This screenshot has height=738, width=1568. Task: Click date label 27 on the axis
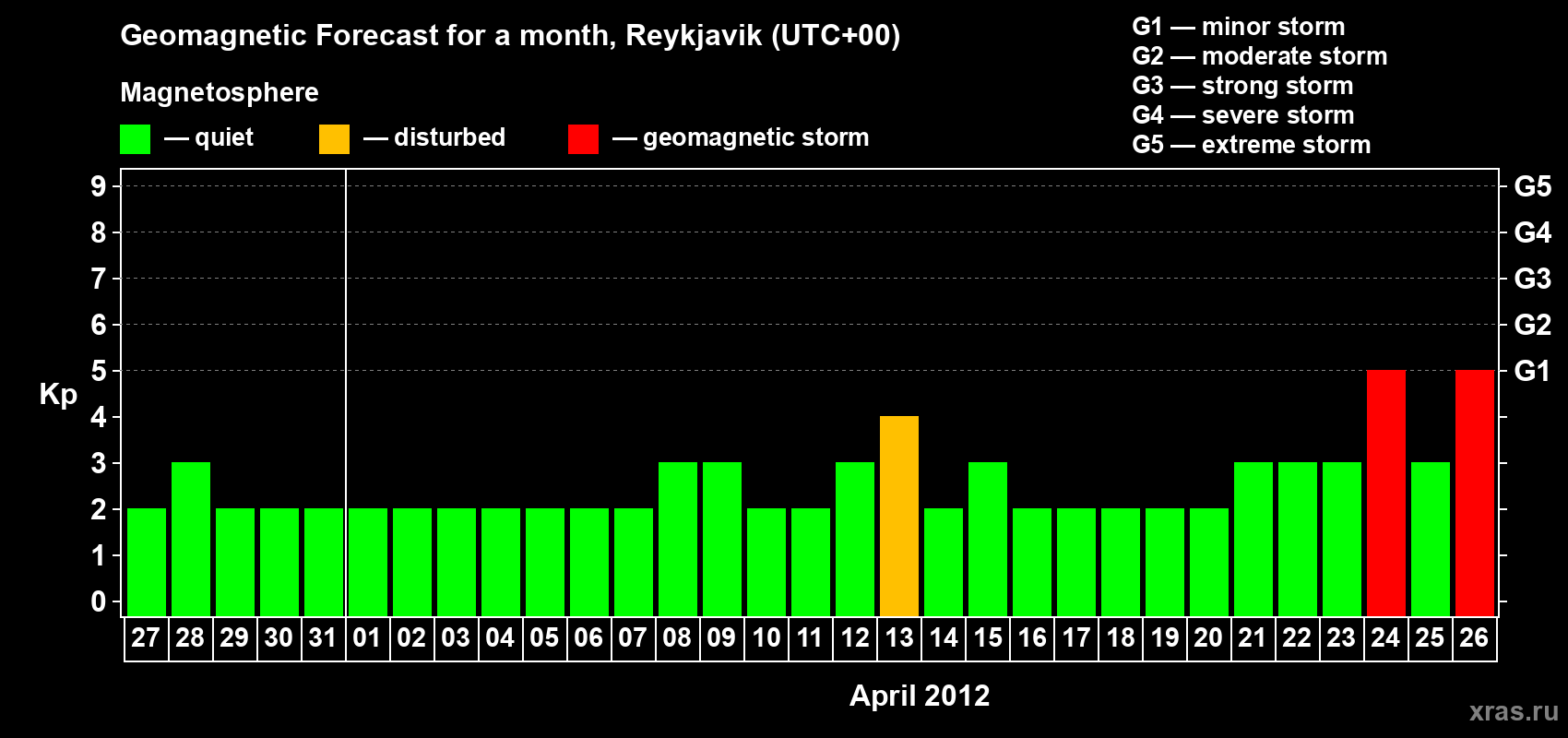(146, 637)
